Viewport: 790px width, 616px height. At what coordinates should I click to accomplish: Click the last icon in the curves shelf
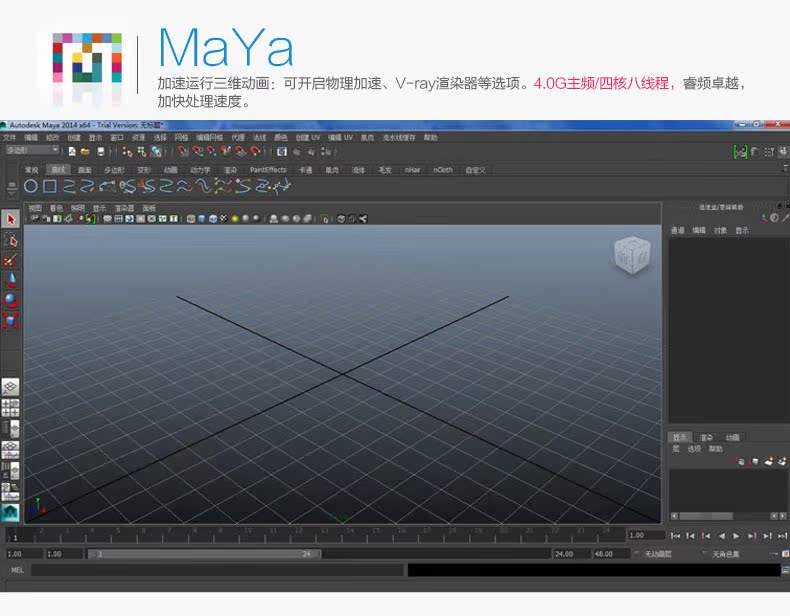pyautogui.click(x=283, y=186)
